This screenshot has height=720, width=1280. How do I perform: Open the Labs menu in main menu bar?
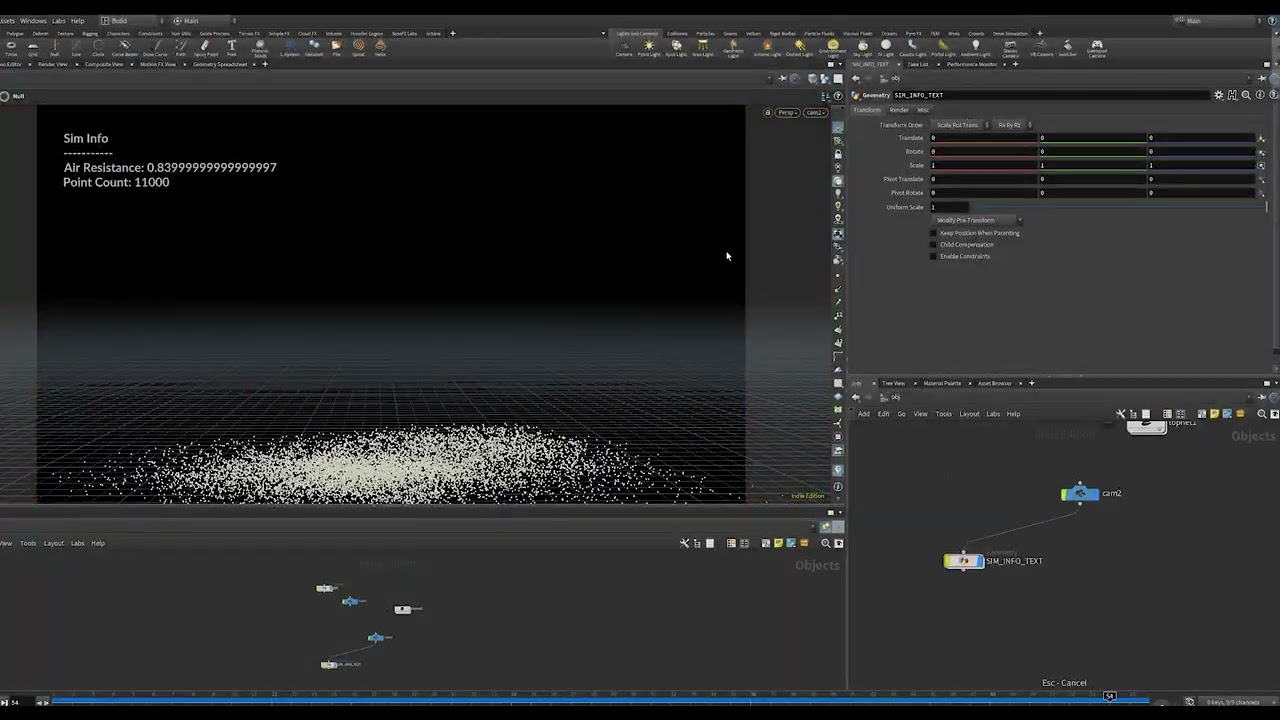coord(59,20)
